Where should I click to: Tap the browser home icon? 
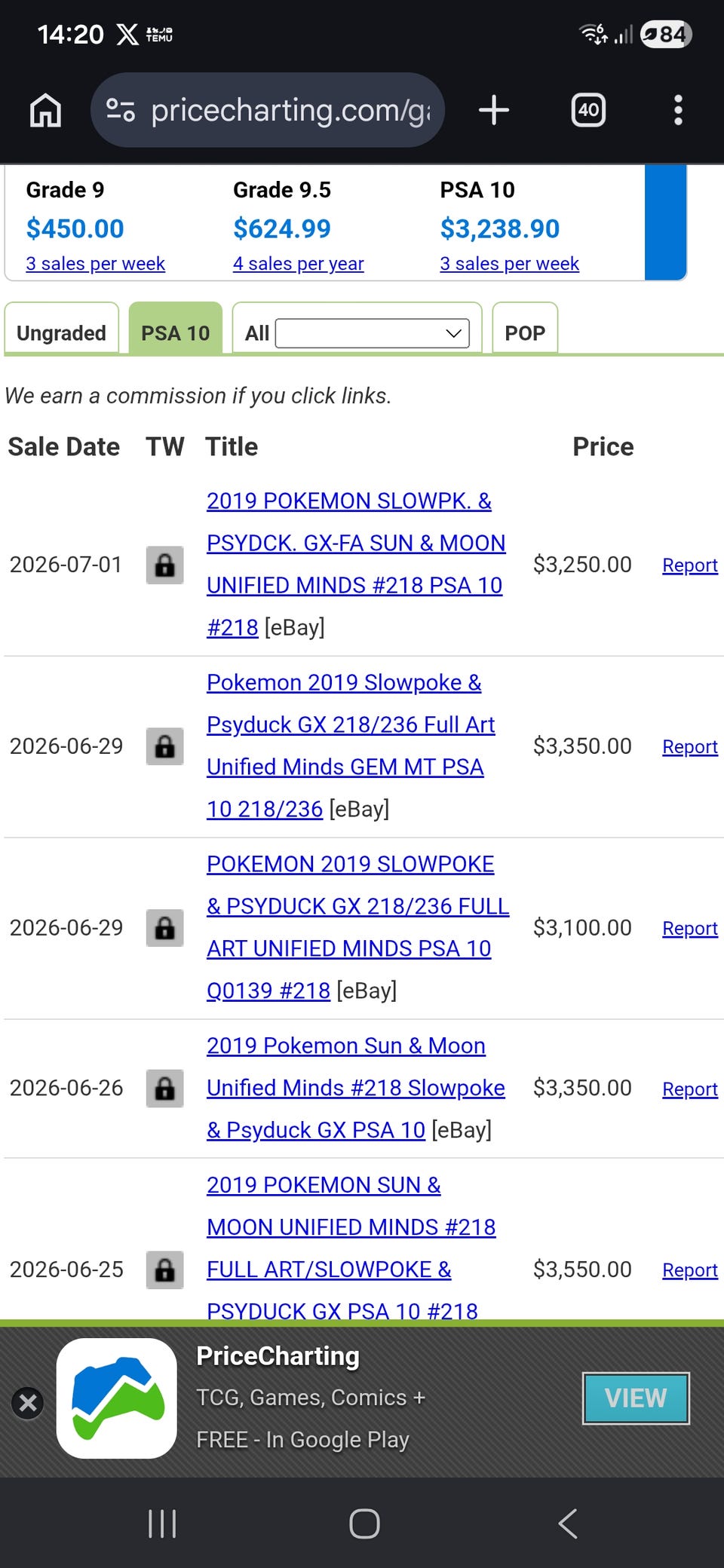[x=45, y=110]
